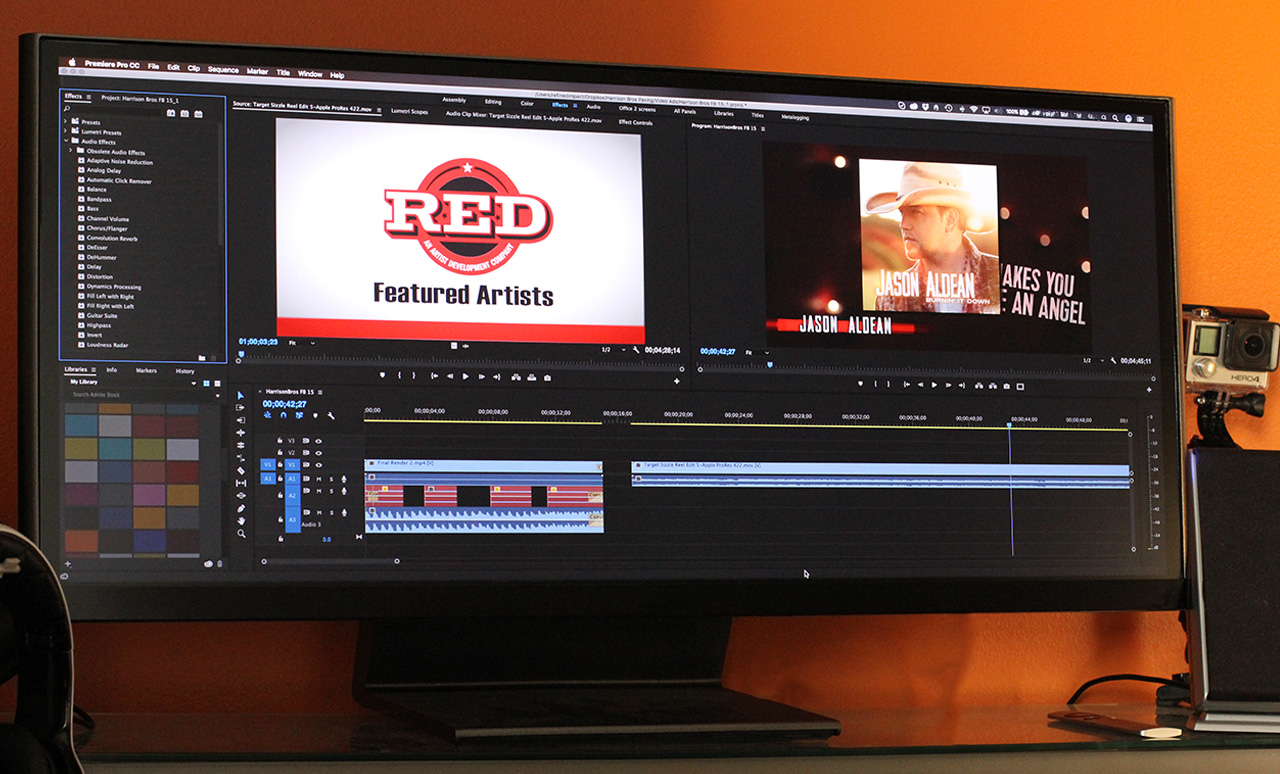This screenshot has width=1280, height=774.
Task: Open the Spotlight search in macOS menu bar
Action: 1115,117
